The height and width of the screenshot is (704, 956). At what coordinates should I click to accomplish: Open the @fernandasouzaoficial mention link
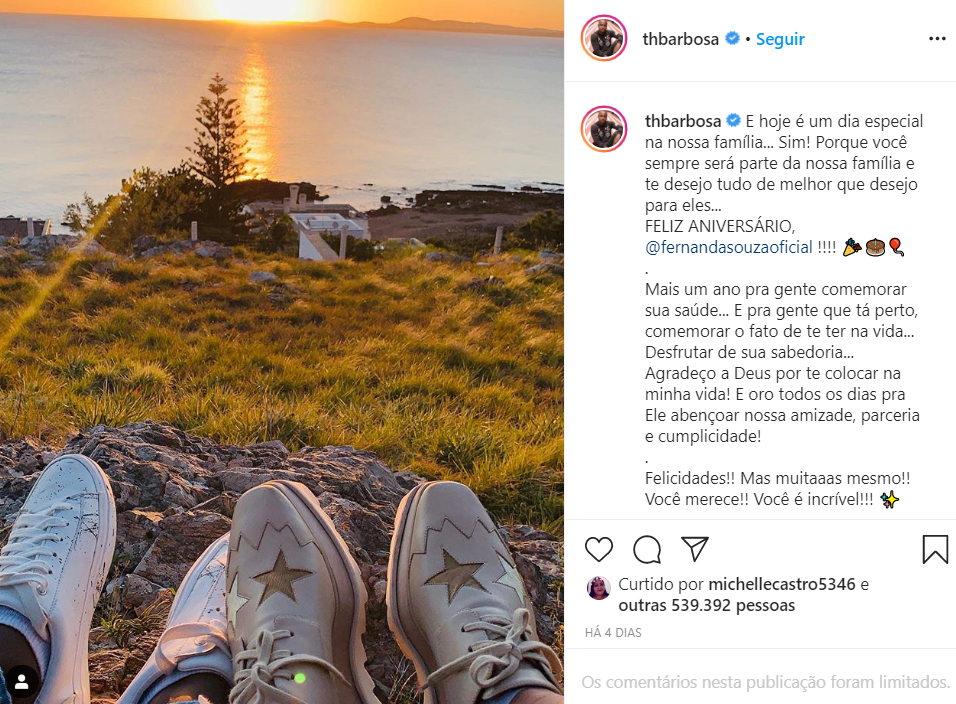(729, 247)
